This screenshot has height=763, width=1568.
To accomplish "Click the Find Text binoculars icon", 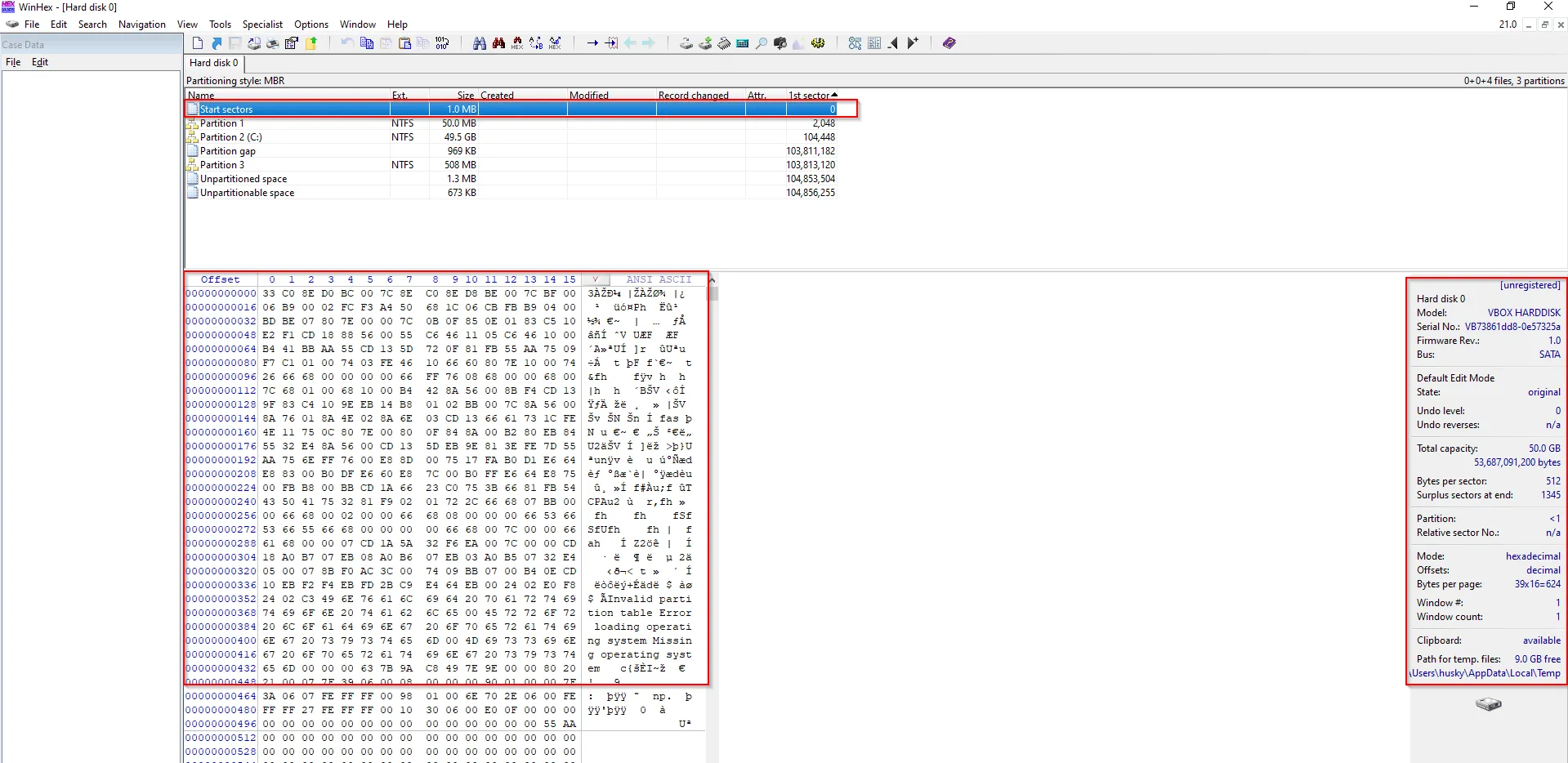I will click(x=480, y=43).
